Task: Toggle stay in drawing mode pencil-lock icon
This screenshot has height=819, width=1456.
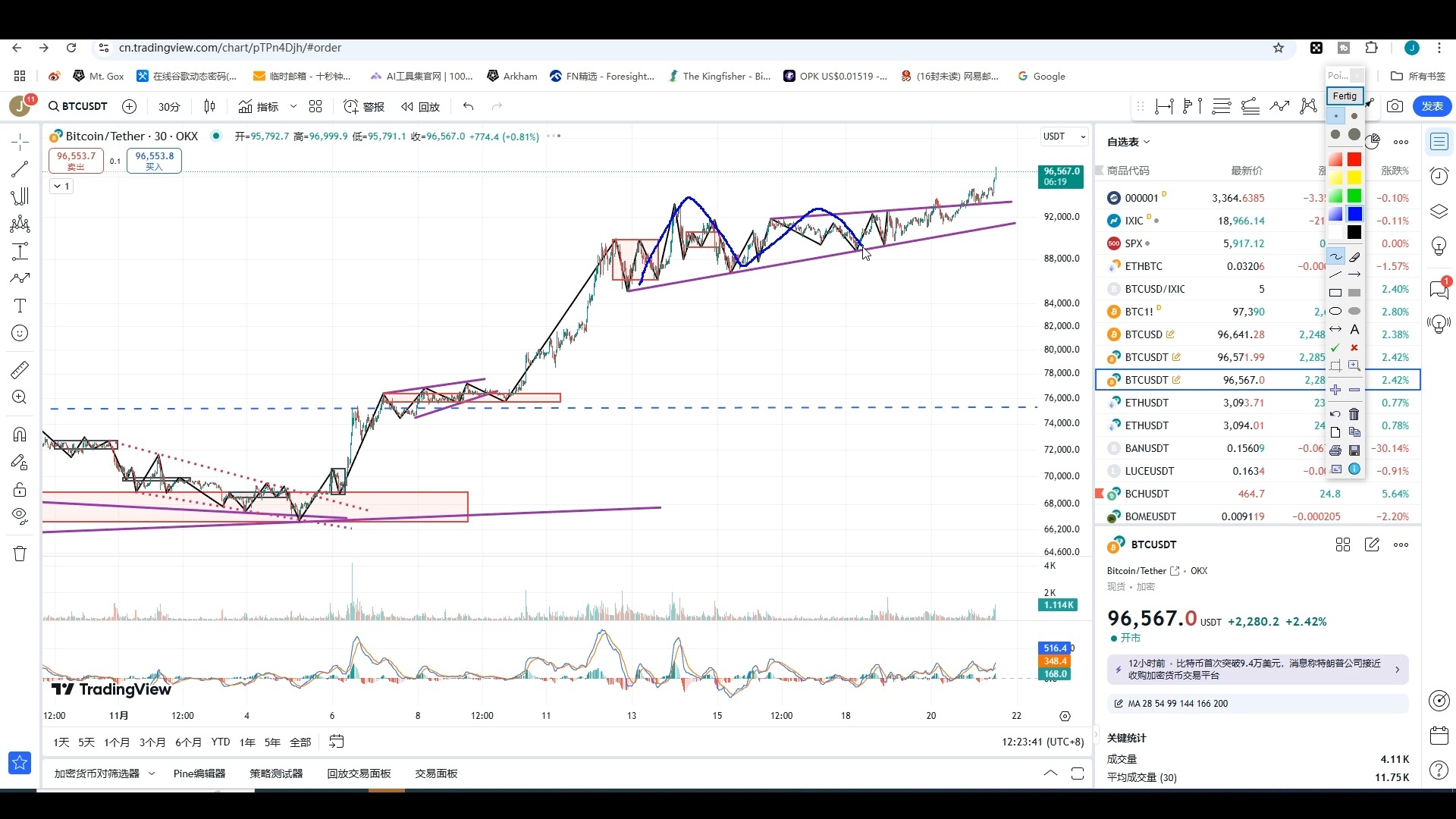Action: pos(20,462)
